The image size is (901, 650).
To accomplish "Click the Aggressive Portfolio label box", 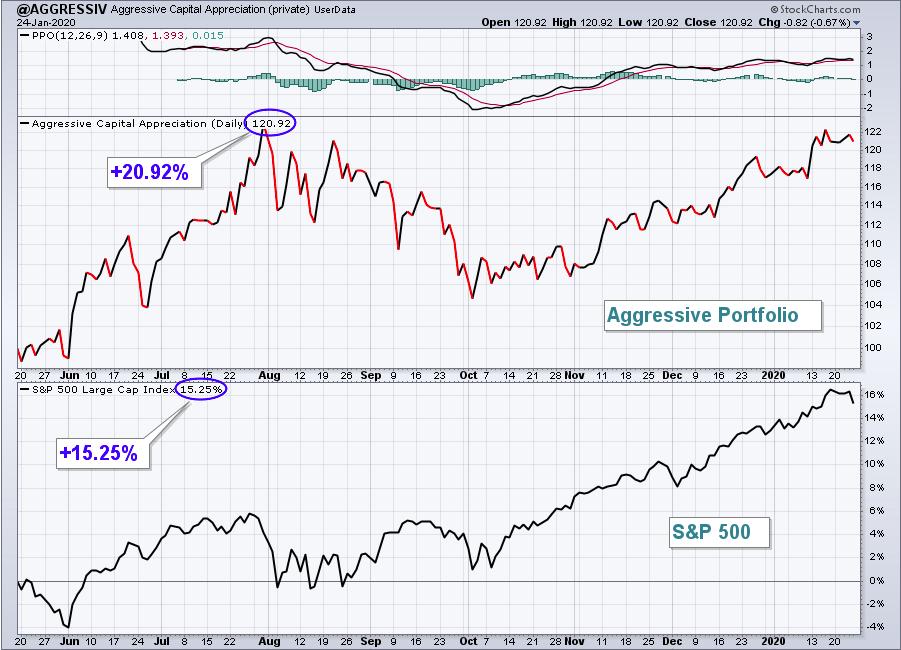I will 713,315.
